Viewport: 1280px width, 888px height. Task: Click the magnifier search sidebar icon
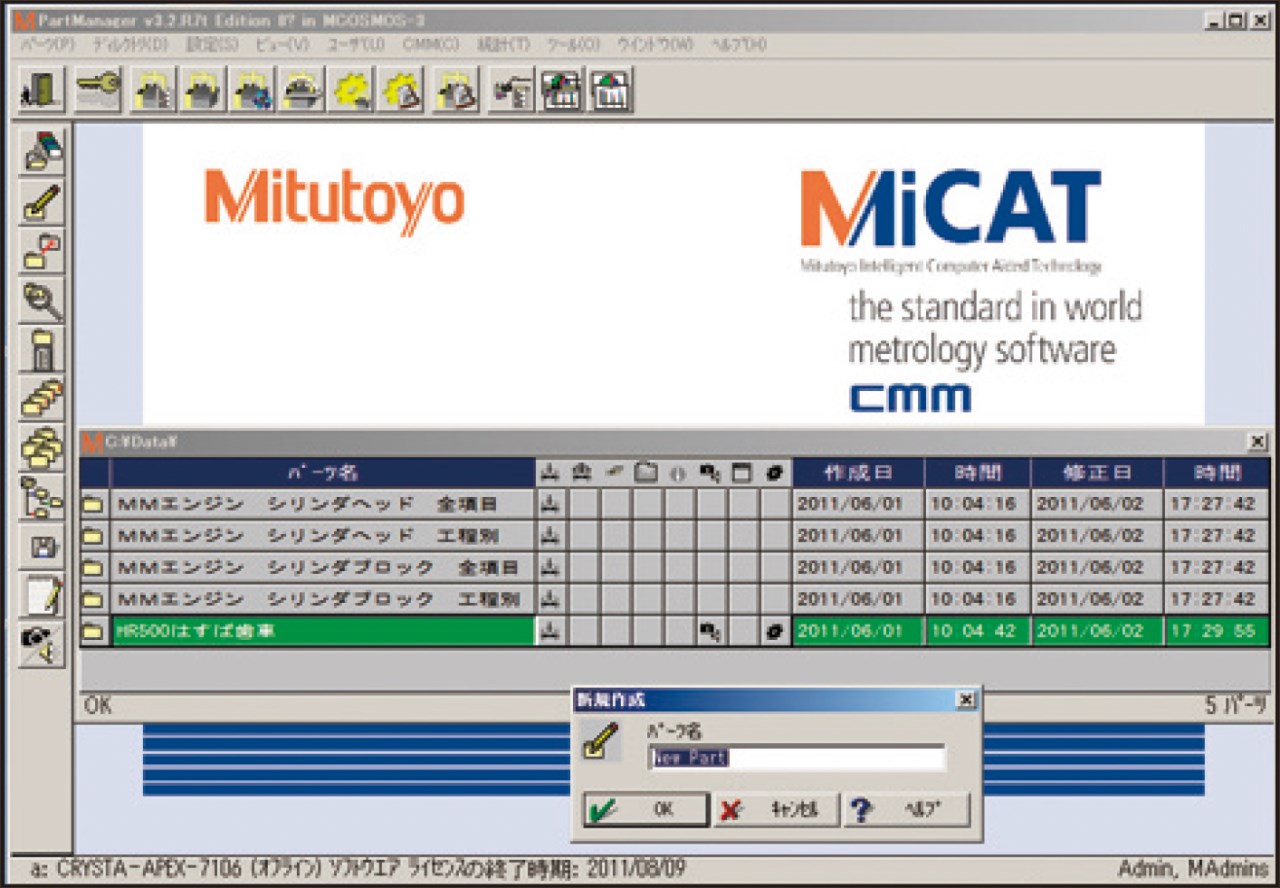(x=43, y=300)
